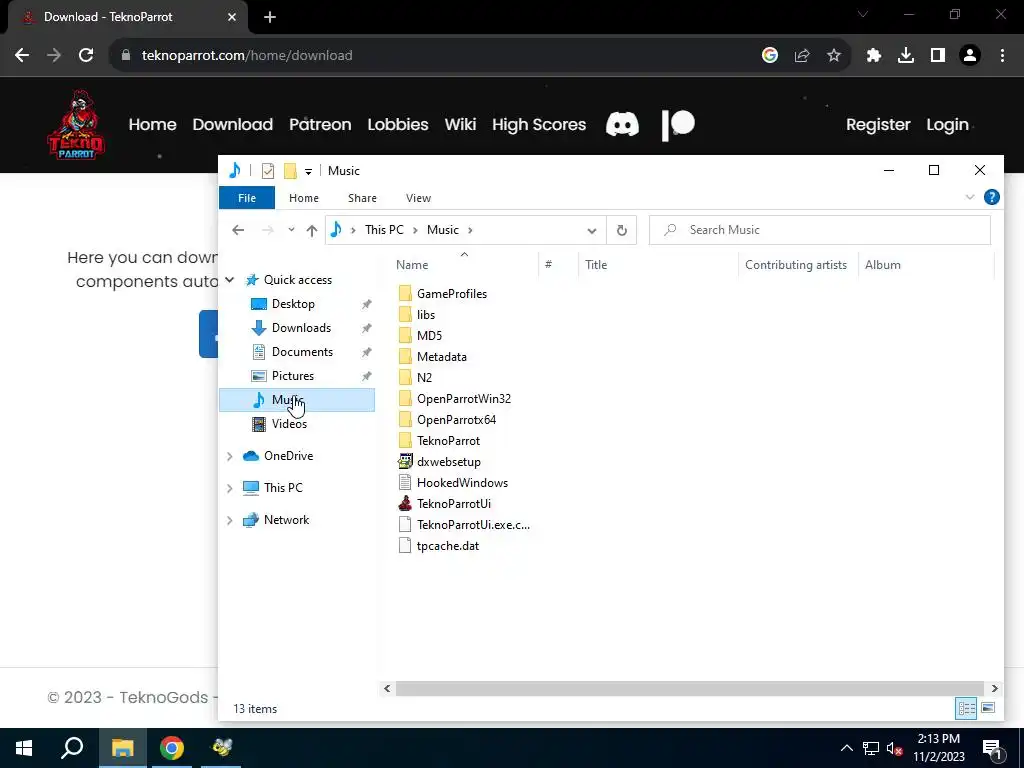This screenshot has width=1024, height=768.
Task: Open the Patreon logo icon in site header
Action: tap(678, 125)
